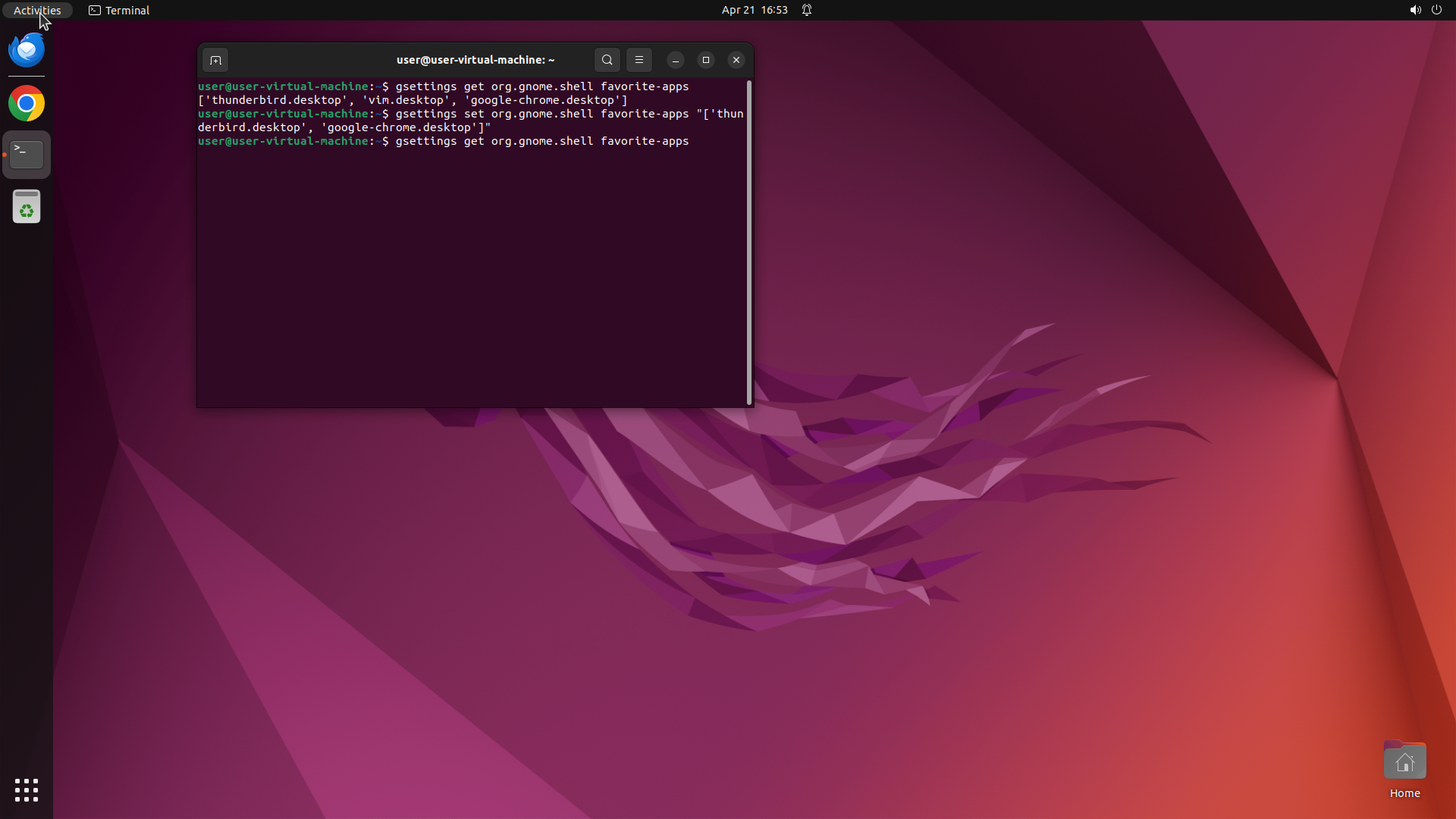Click the terminal title bar text

pyautogui.click(x=475, y=60)
